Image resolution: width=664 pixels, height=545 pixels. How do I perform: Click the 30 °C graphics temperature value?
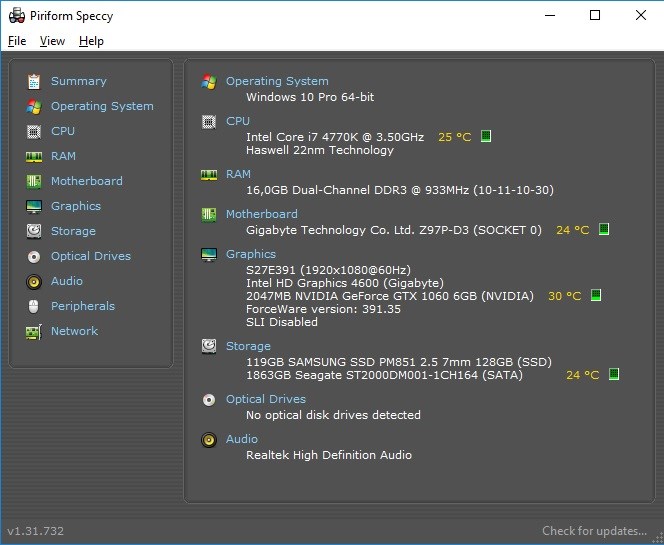[x=564, y=296]
